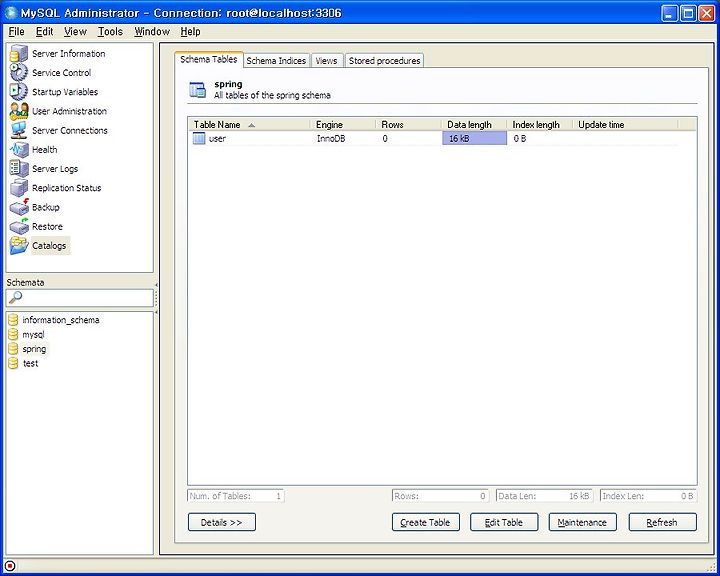Click the mysql database icon
720x576 pixels.
(13, 334)
